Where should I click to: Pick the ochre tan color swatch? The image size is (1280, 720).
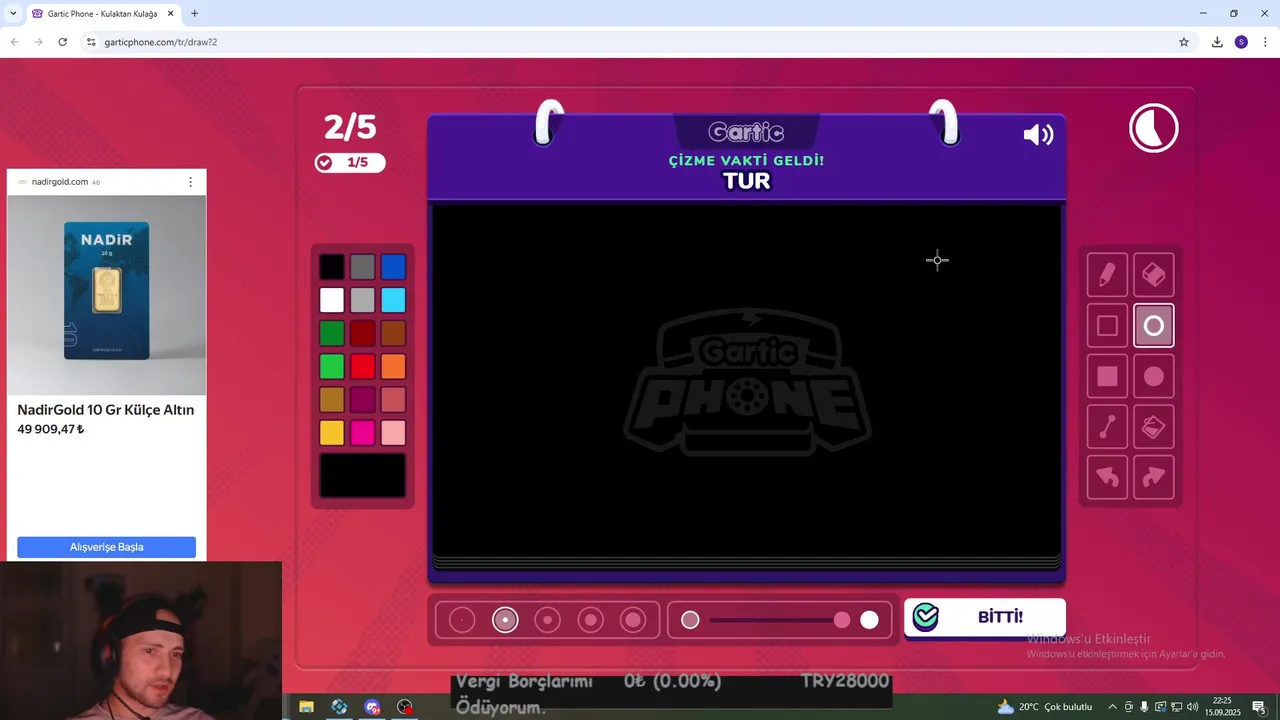[x=332, y=399]
